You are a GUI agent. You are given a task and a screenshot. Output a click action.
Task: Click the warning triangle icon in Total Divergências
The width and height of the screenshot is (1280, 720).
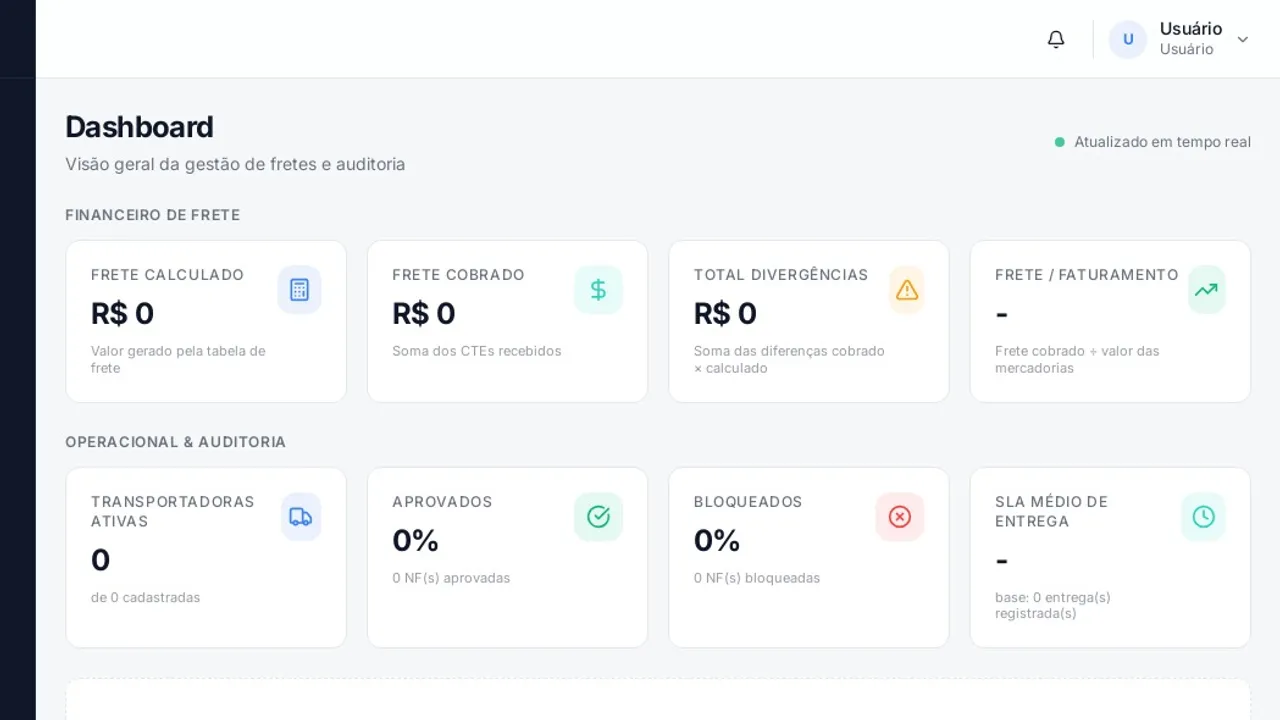coord(907,290)
